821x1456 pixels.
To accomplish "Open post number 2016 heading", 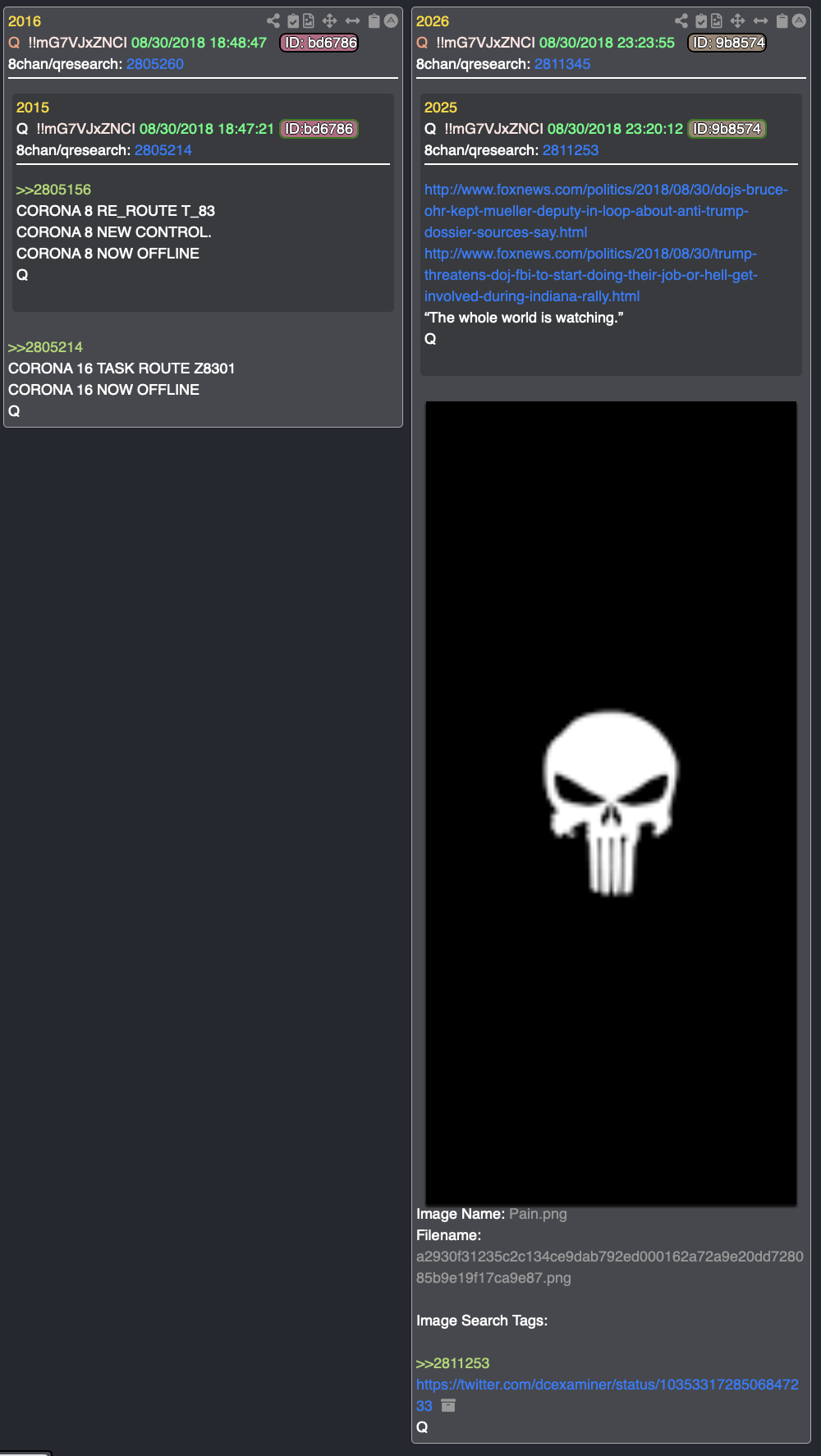I will [x=25, y=21].
